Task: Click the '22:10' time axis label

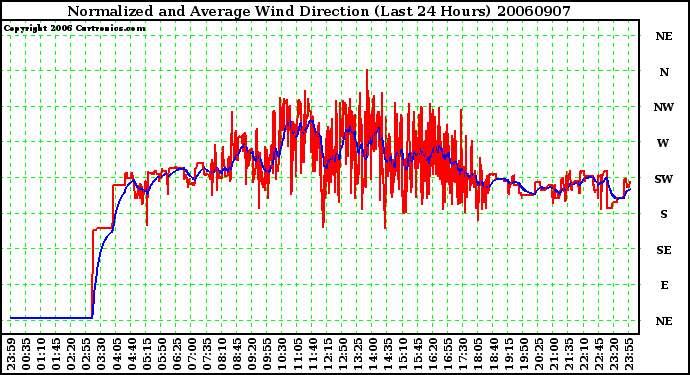Action: tap(584, 354)
